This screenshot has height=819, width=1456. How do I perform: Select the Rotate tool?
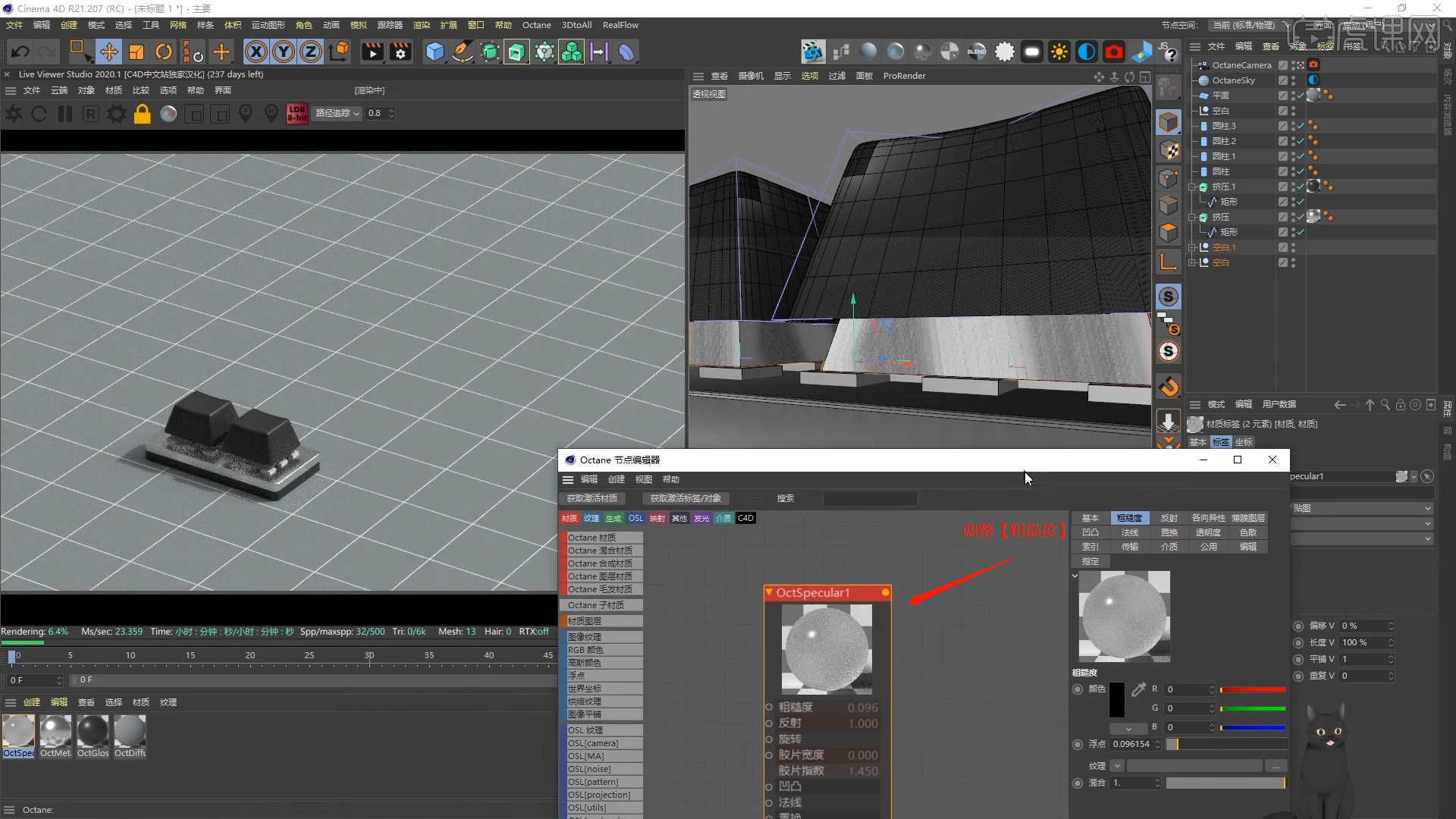[x=164, y=52]
